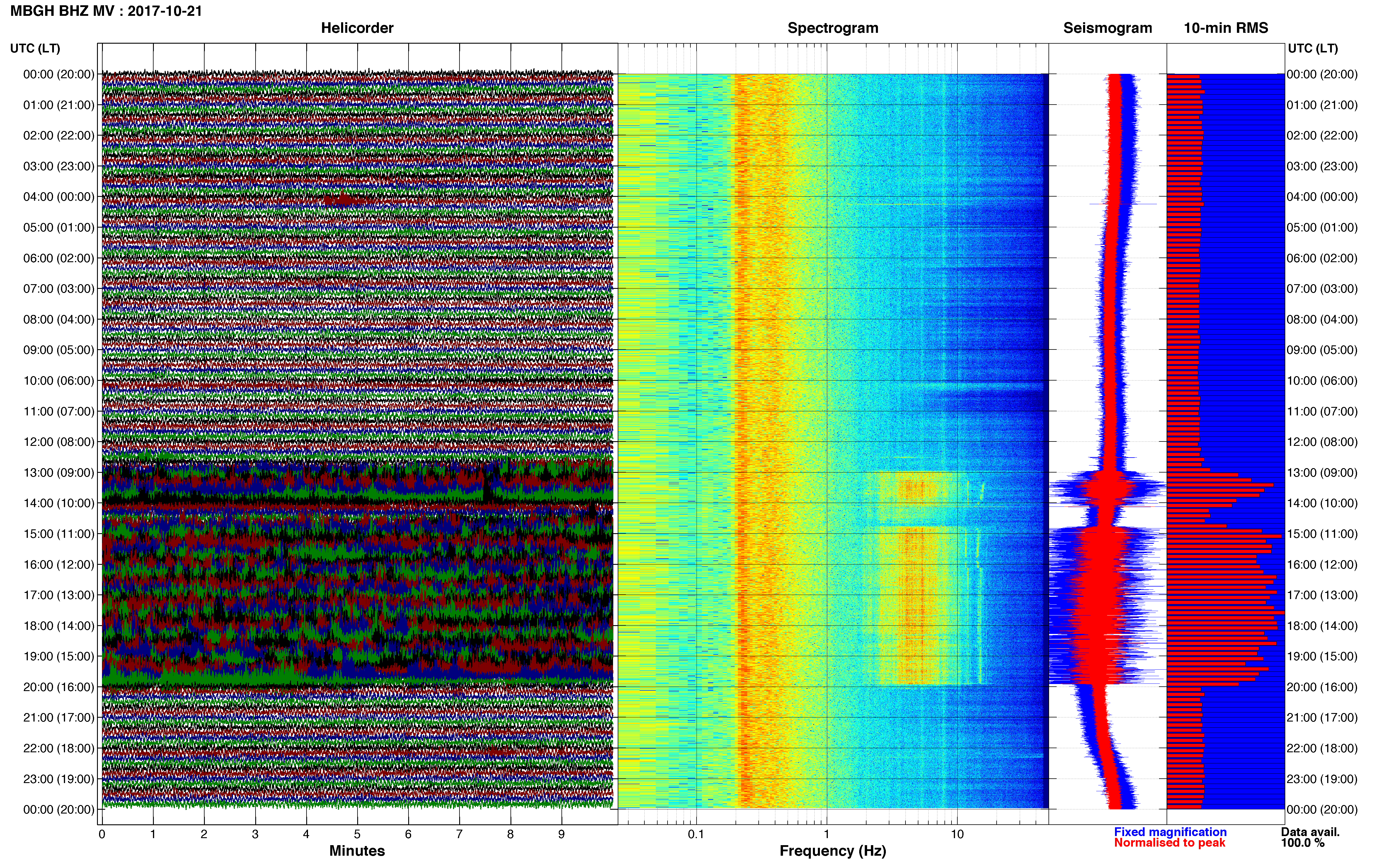The width and height of the screenshot is (1389, 868).
Task: Click the "1" Hz tick label under the spectrogram
Action: tap(826, 834)
